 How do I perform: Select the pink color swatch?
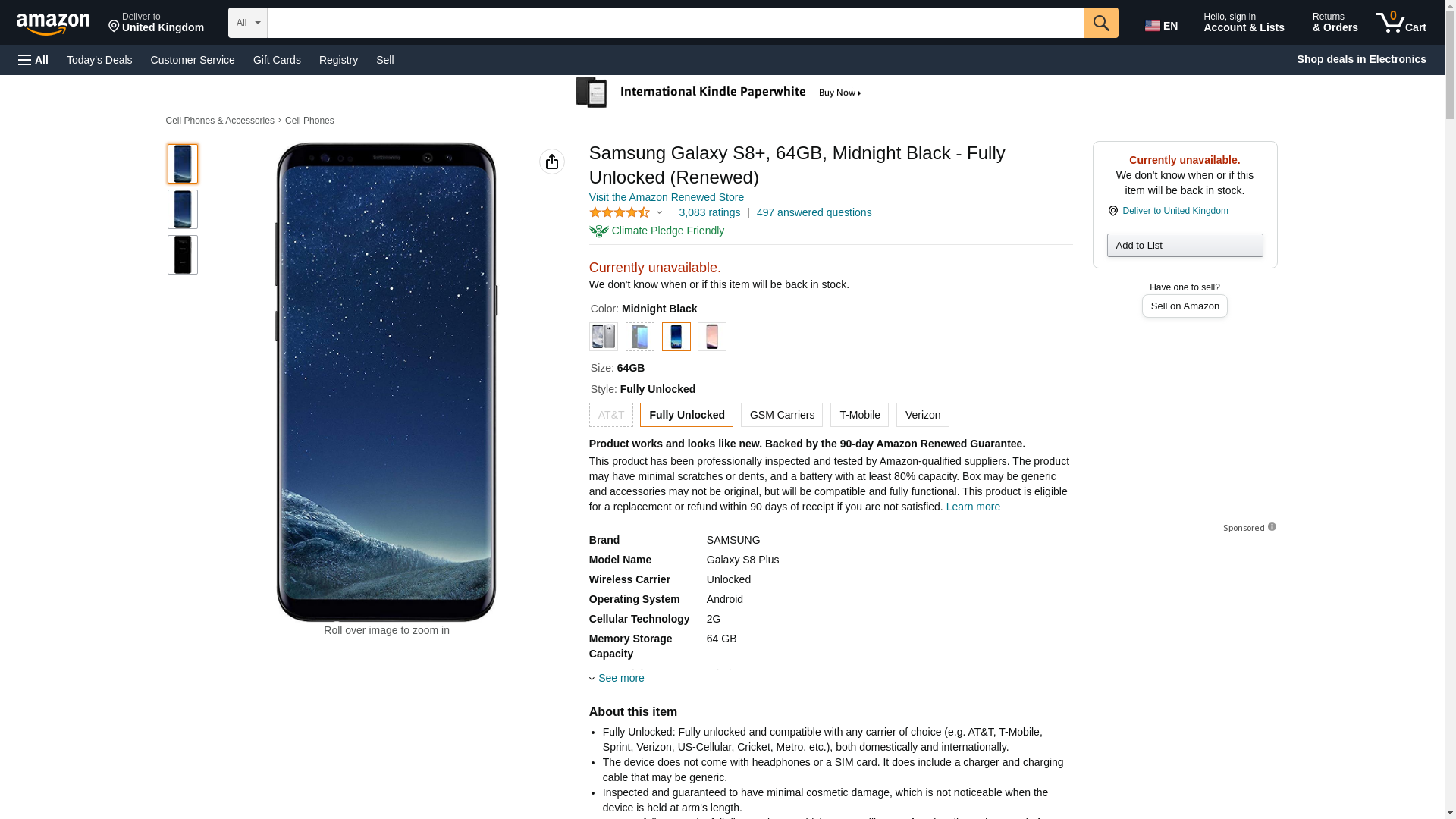tap(711, 337)
